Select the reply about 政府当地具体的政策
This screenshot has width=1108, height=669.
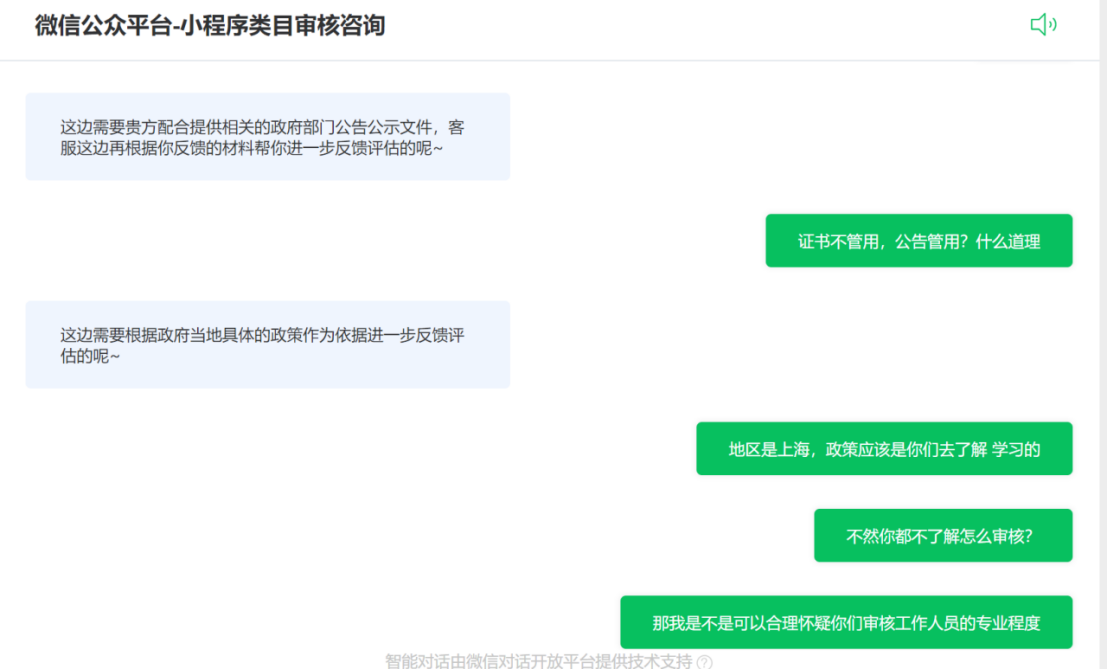268,345
